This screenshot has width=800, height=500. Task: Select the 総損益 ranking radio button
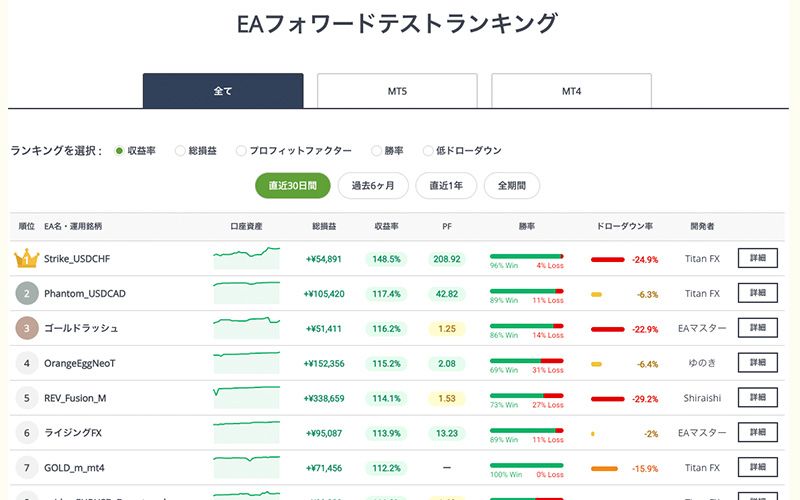click(180, 151)
